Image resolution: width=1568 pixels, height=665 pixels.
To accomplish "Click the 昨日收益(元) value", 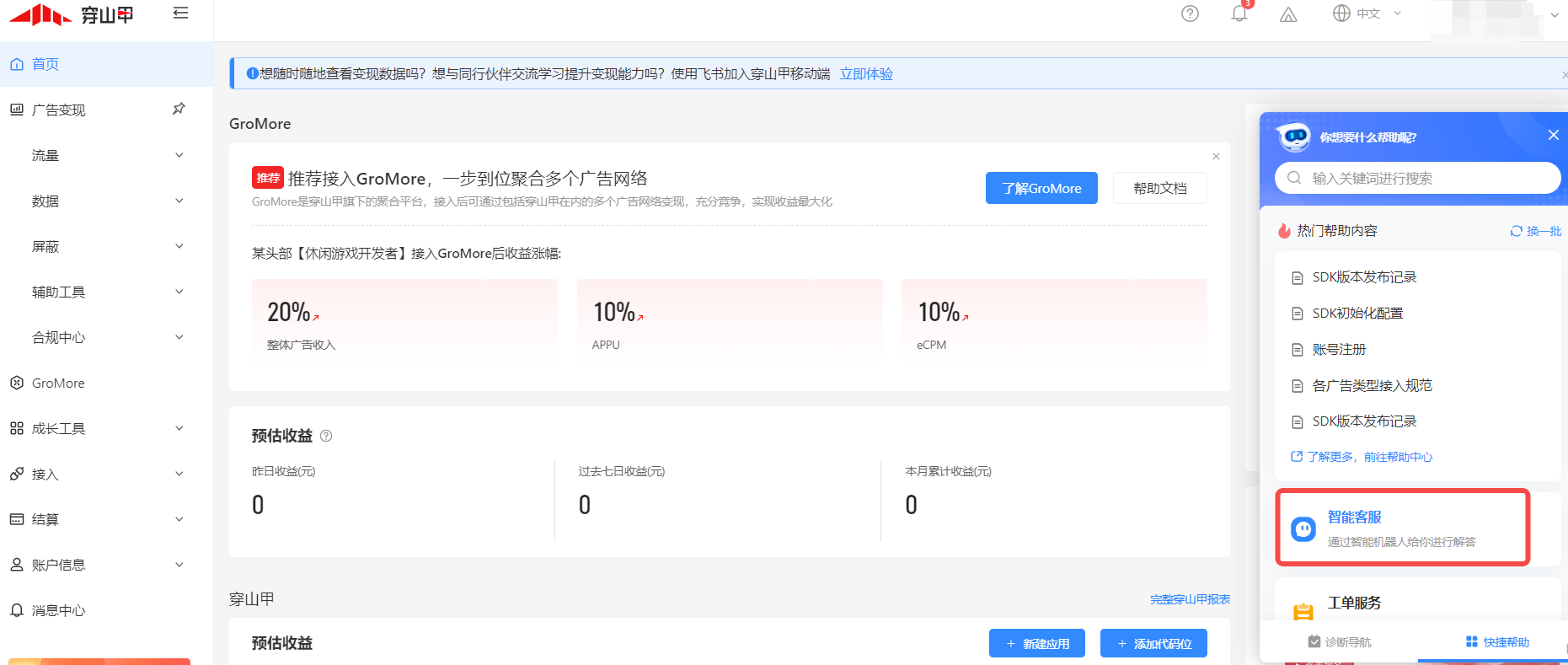I will (x=258, y=505).
